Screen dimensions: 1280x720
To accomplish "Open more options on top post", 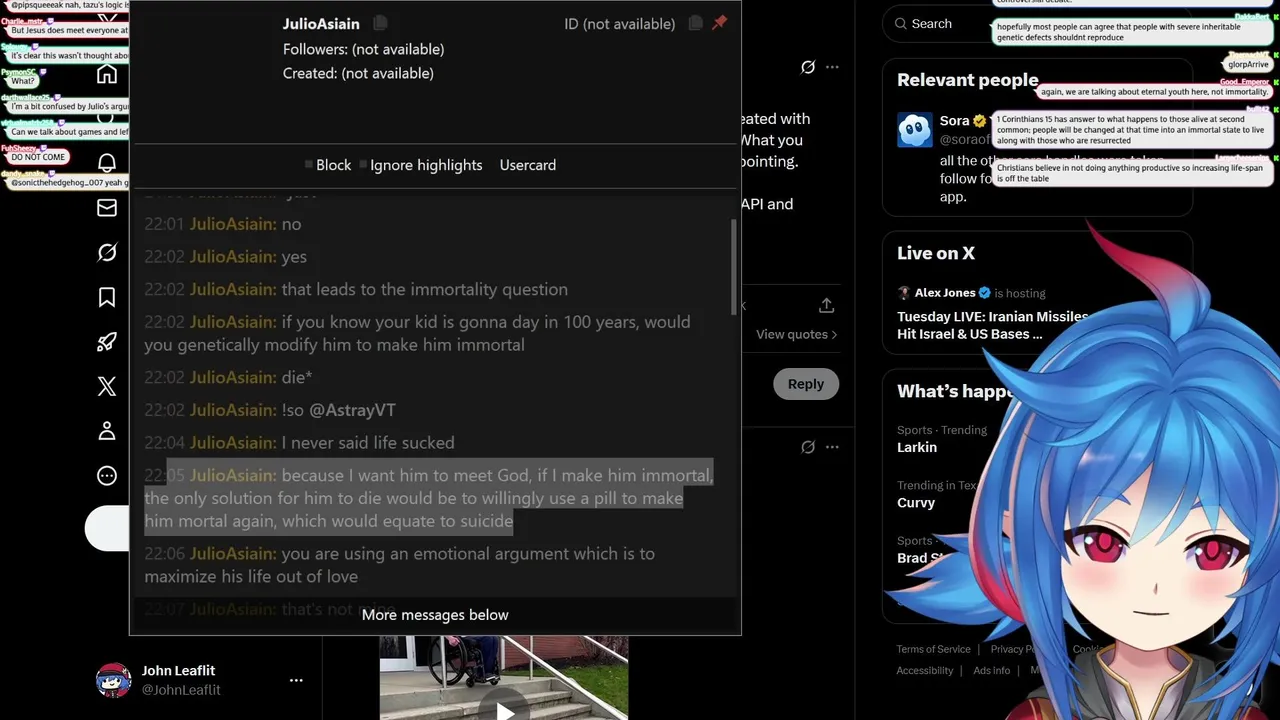I will pyautogui.click(x=832, y=67).
